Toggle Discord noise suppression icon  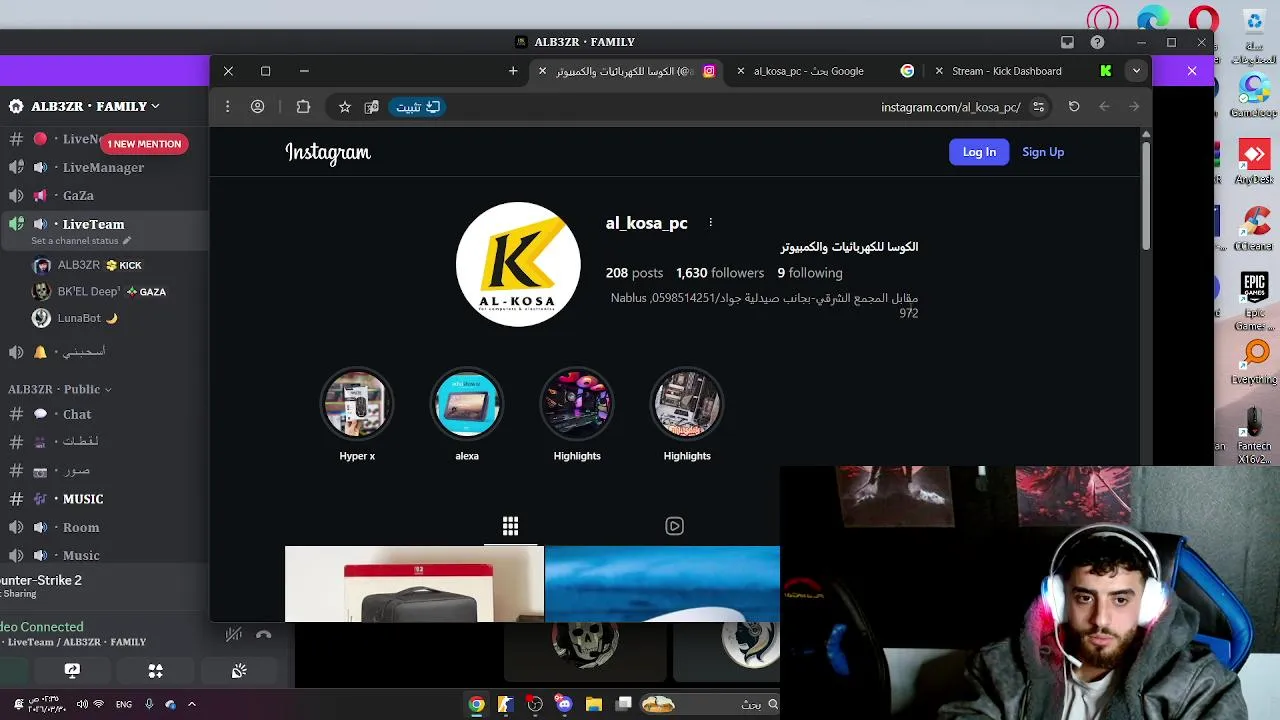coord(233,634)
